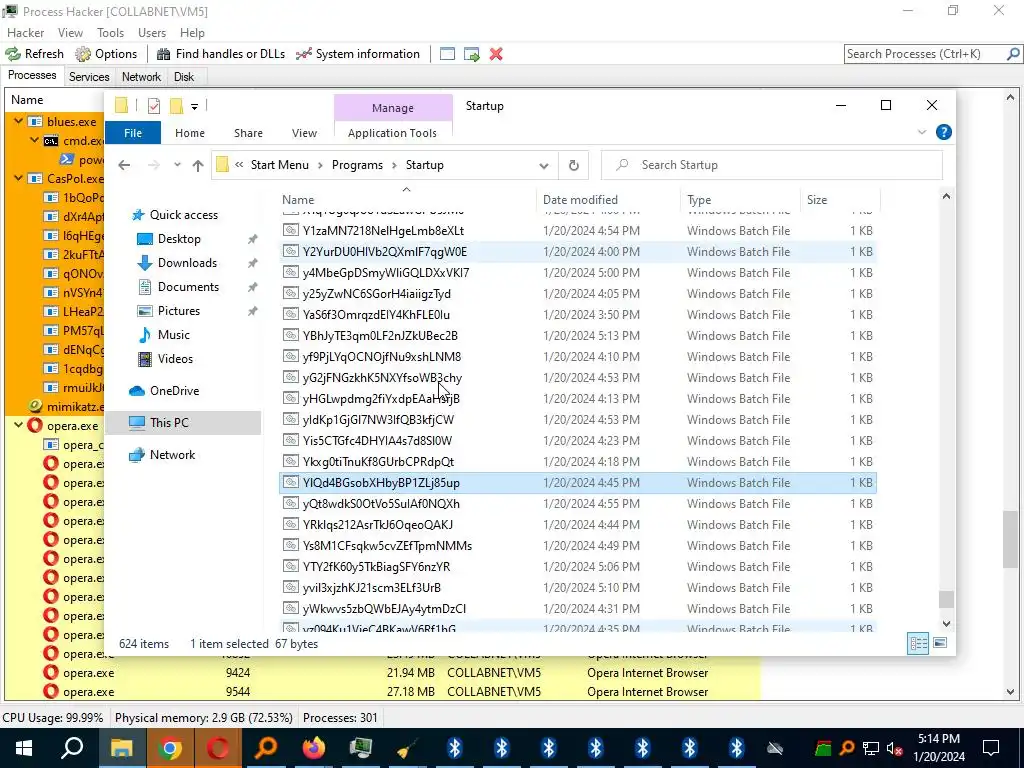Select the mimikatz process row
The image size is (1024, 768).
point(55,407)
